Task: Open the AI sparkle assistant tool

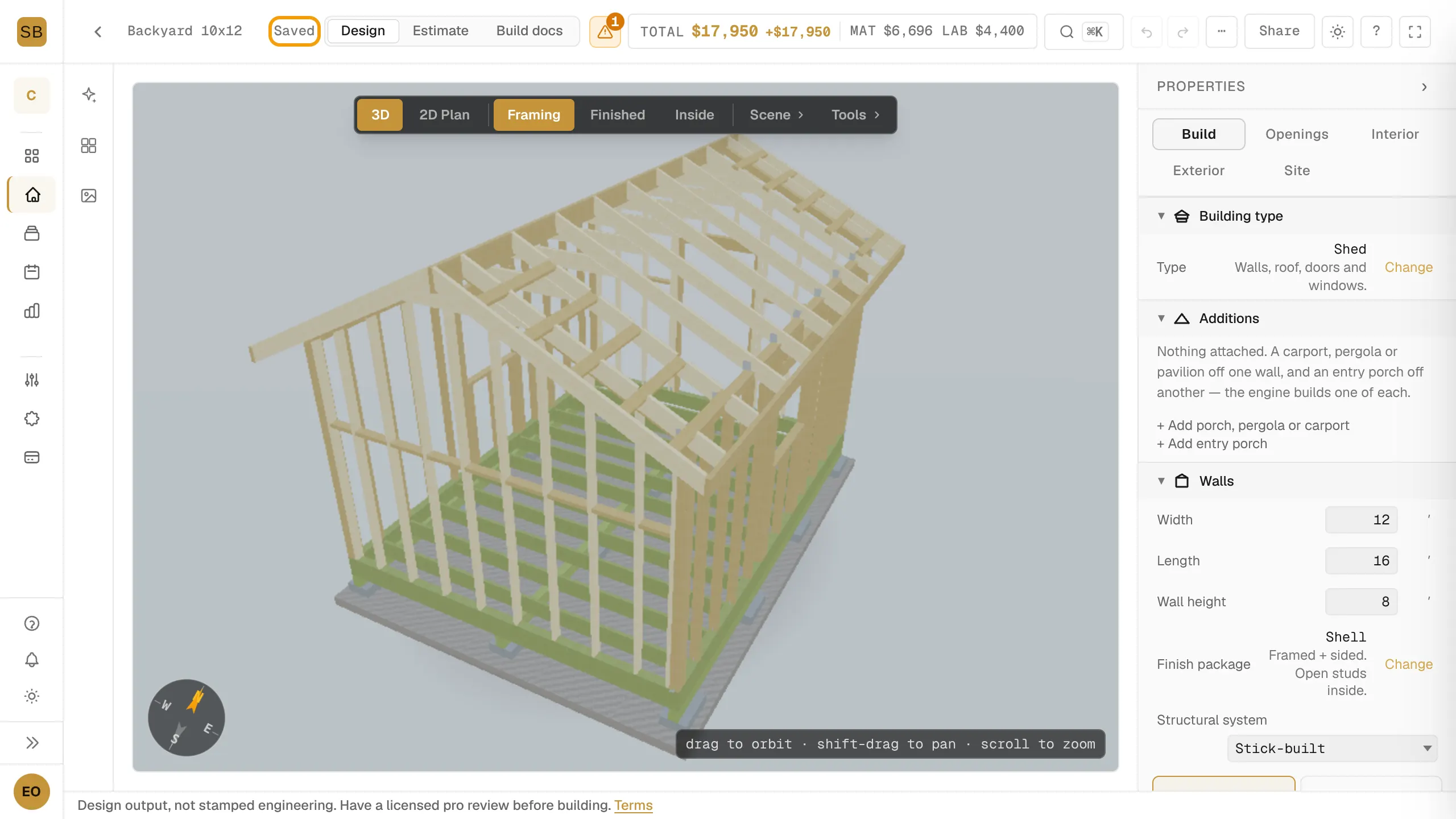Action: tap(89, 94)
